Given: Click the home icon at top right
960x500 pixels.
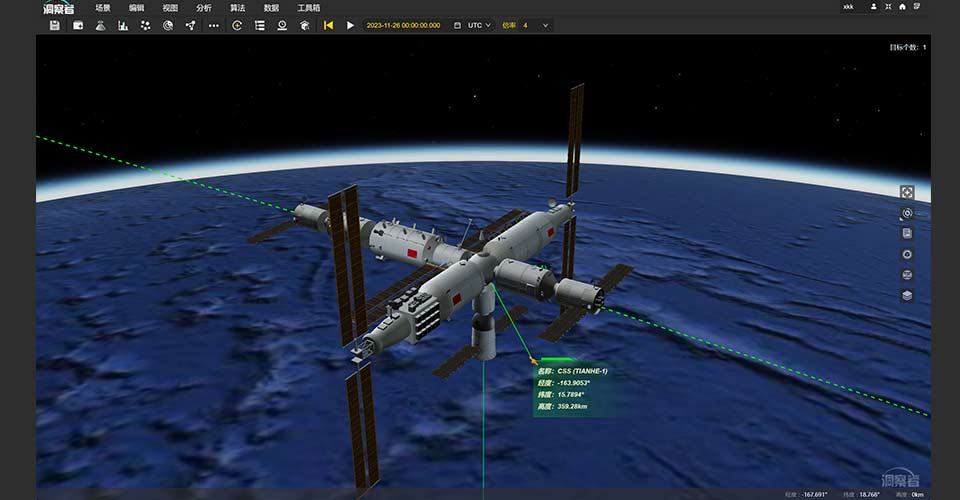Looking at the screenshot, I should click(903, 7).
